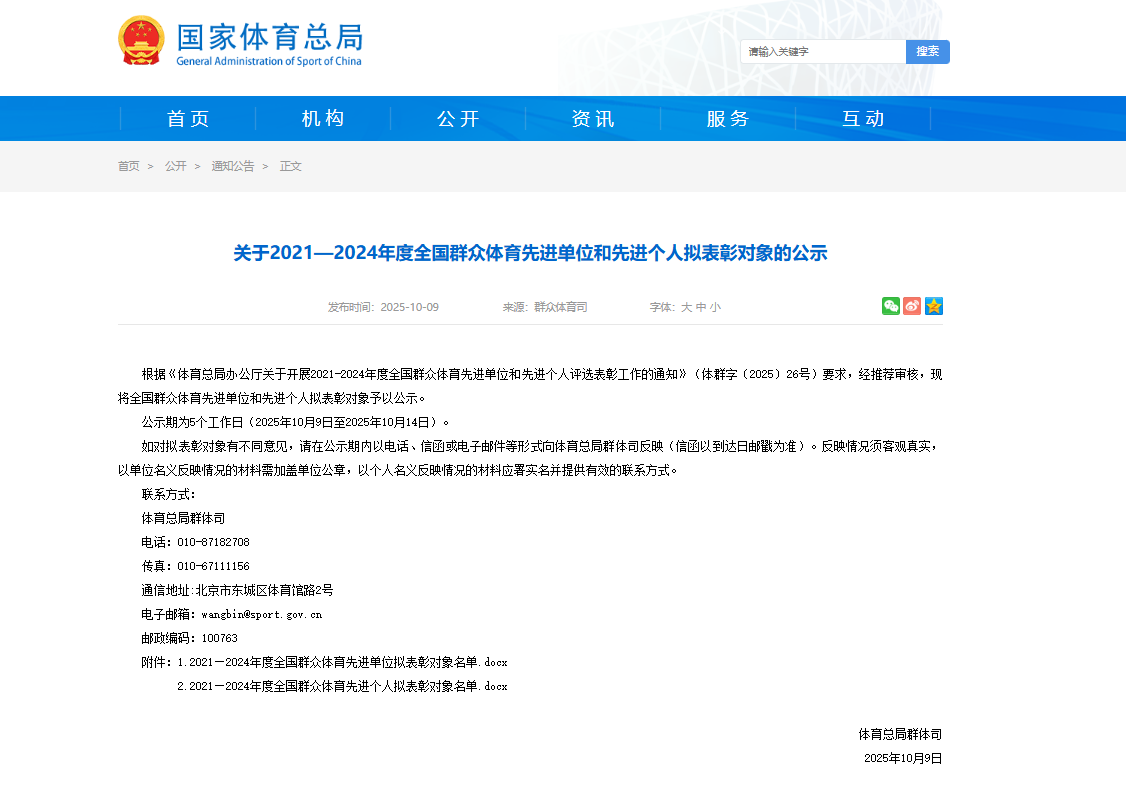Screen dimensions: 1126x811
Task: Set font size to small (小)
Action: tap(715, 308)
